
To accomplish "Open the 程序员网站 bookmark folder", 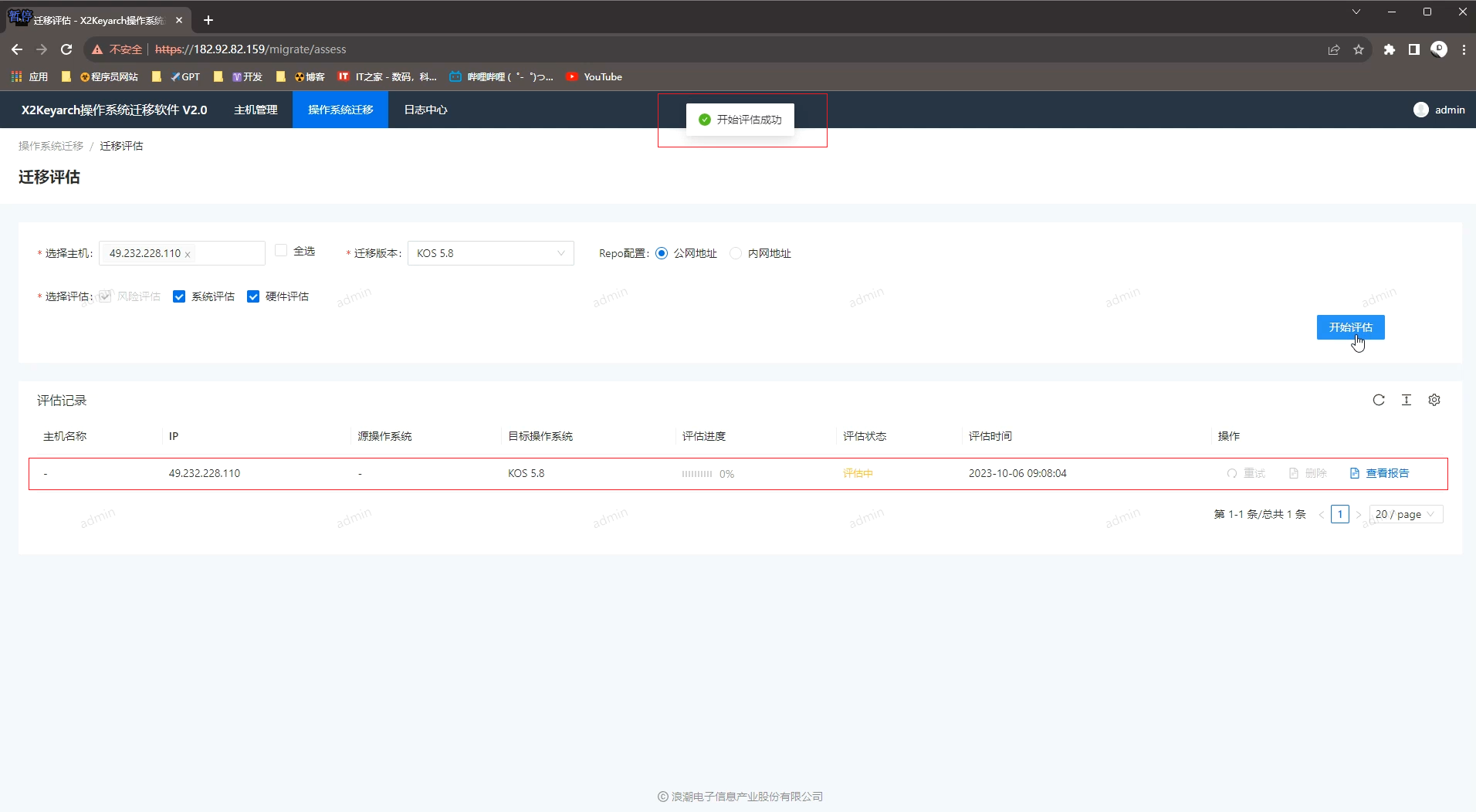I will click(x=100, y=76).
